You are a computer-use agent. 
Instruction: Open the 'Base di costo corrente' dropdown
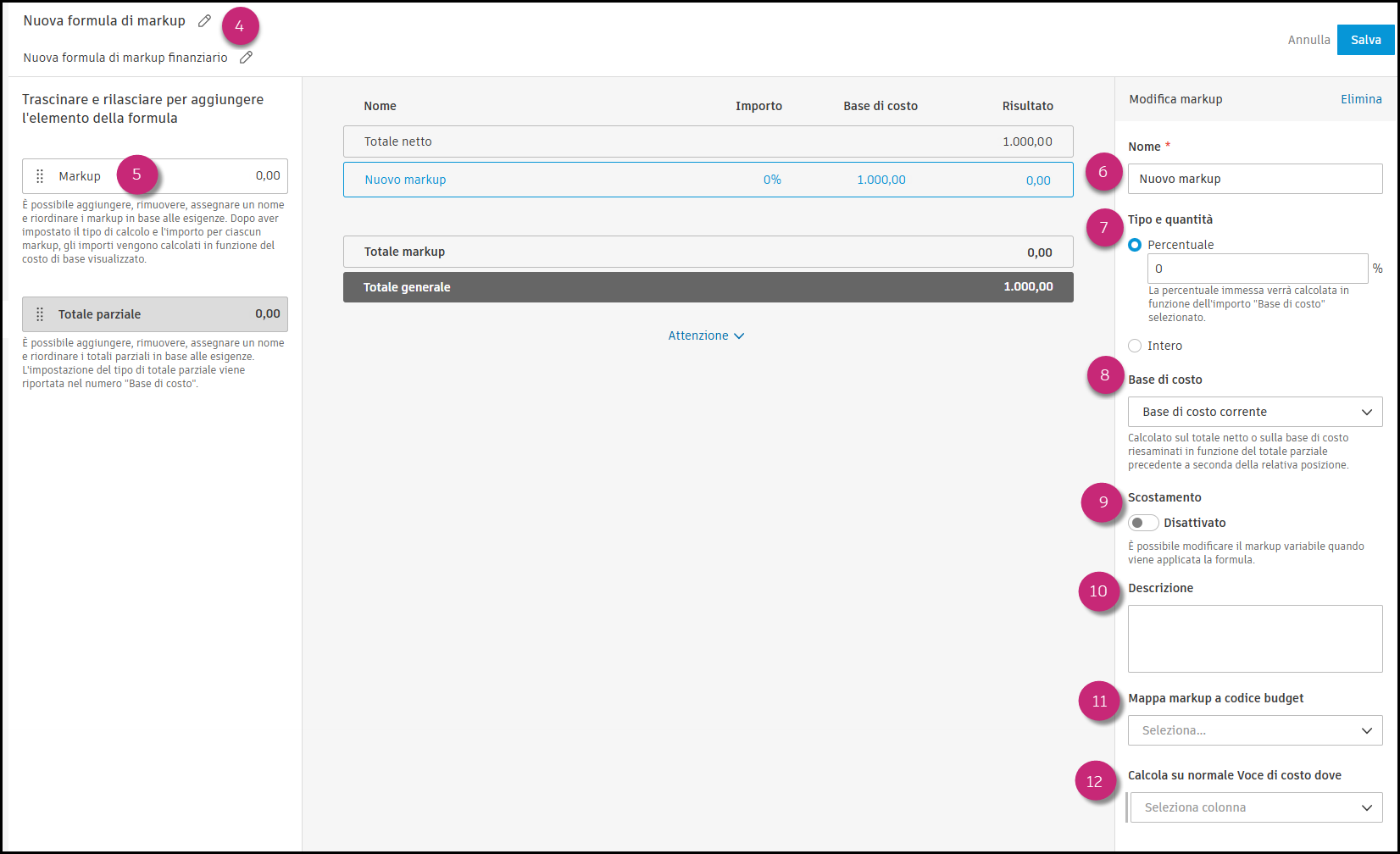1254,412
